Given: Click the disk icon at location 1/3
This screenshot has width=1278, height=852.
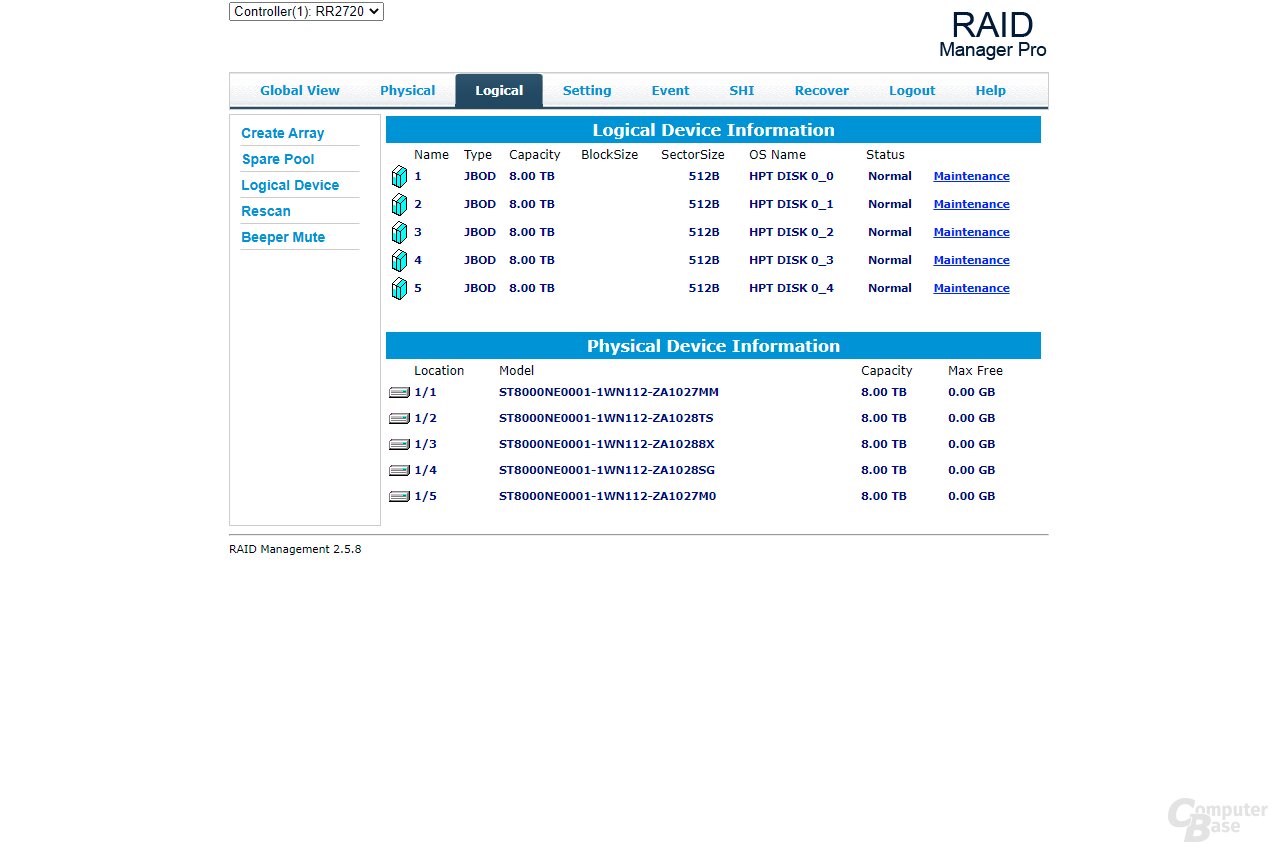Looking at the screenshot, I should (399, 445).
